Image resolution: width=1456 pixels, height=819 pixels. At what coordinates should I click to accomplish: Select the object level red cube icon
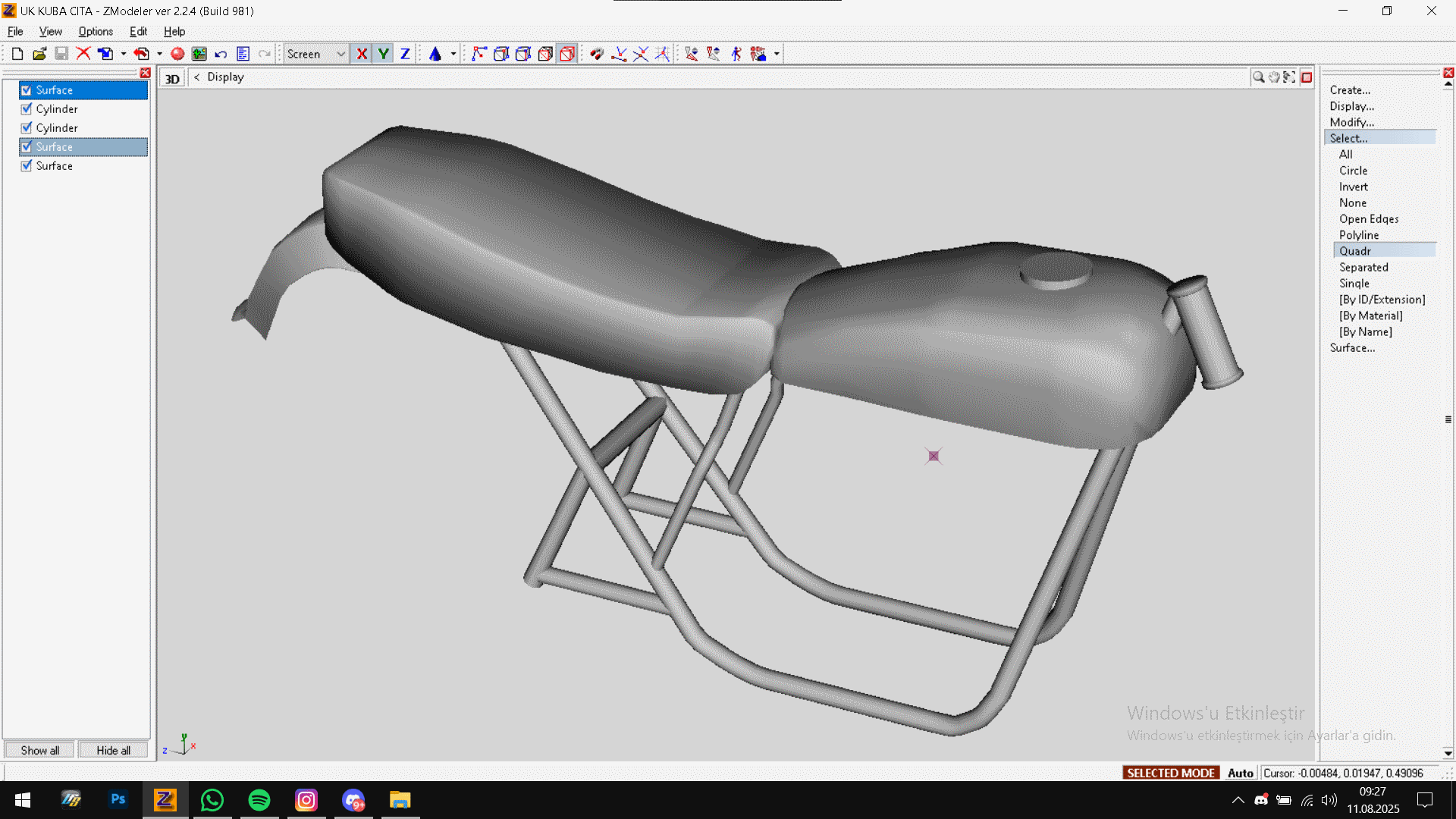pyautogui.click(x=567, y=54)
